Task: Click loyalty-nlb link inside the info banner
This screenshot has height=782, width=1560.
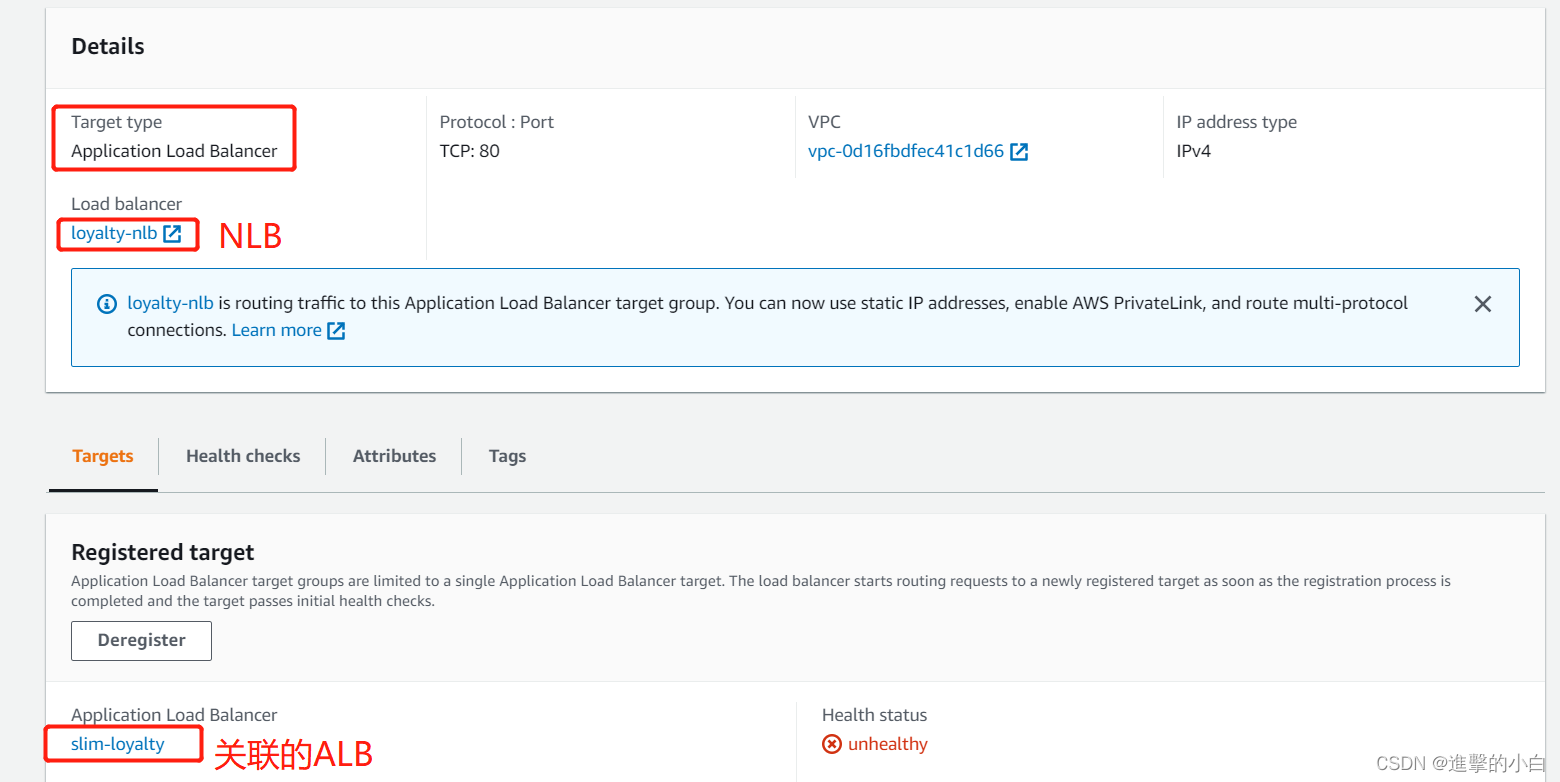Action: point(170,303)
